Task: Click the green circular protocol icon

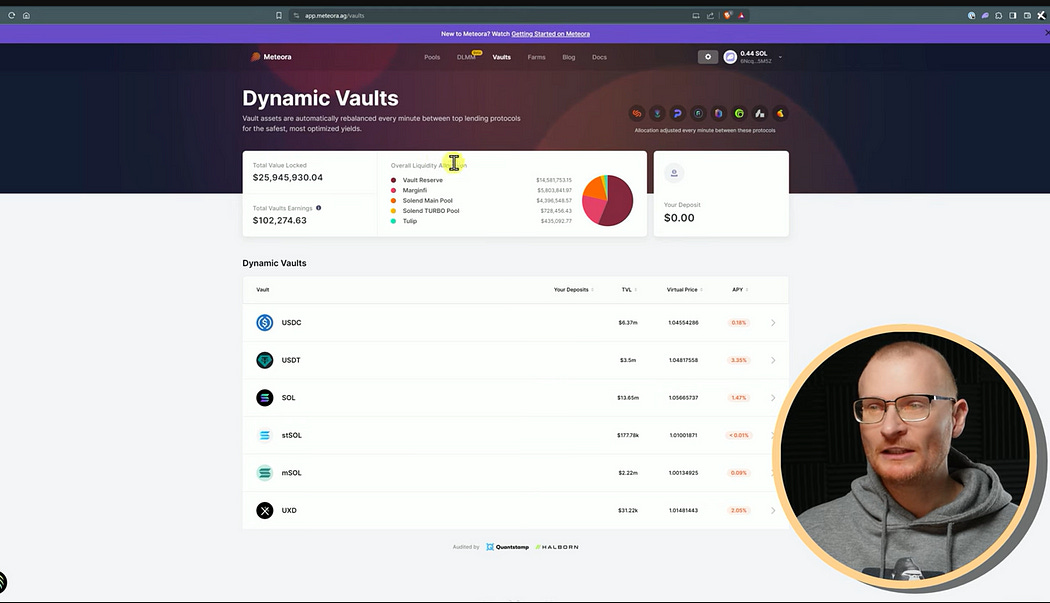Action: click(739, 113)
